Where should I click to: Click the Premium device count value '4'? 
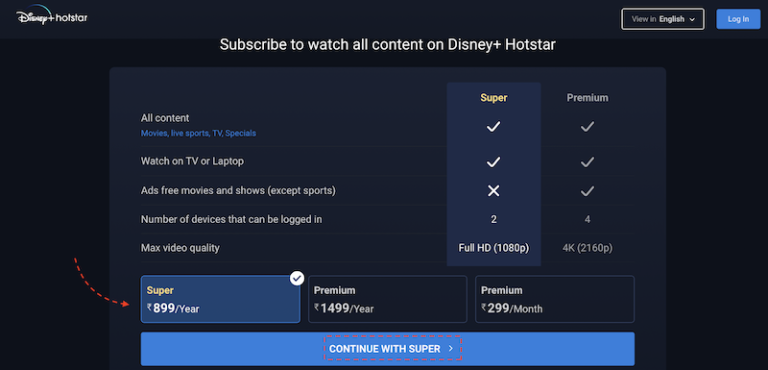tap(587, 220)
